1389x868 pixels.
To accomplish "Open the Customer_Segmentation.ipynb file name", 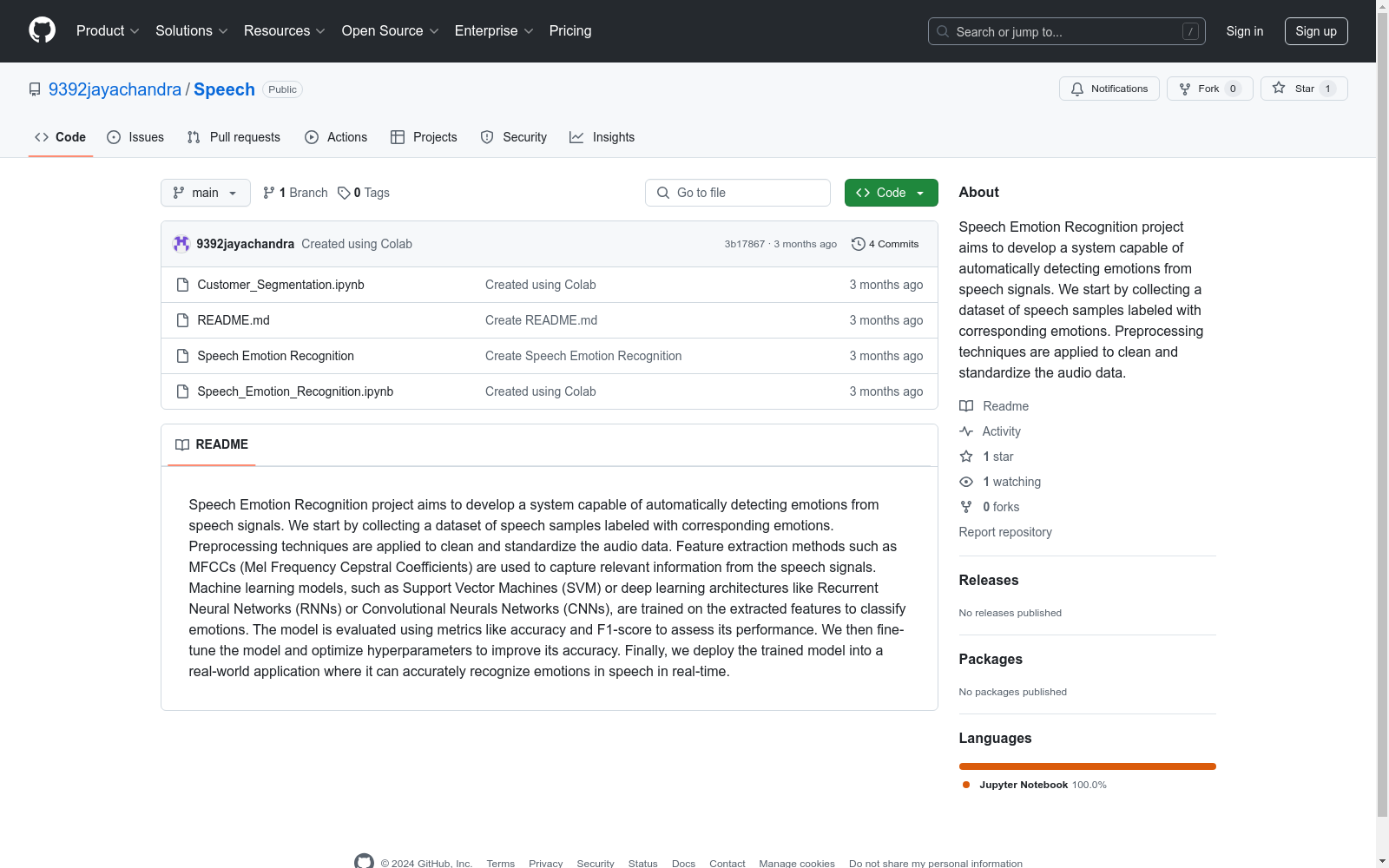I will (x=280, y=285).
